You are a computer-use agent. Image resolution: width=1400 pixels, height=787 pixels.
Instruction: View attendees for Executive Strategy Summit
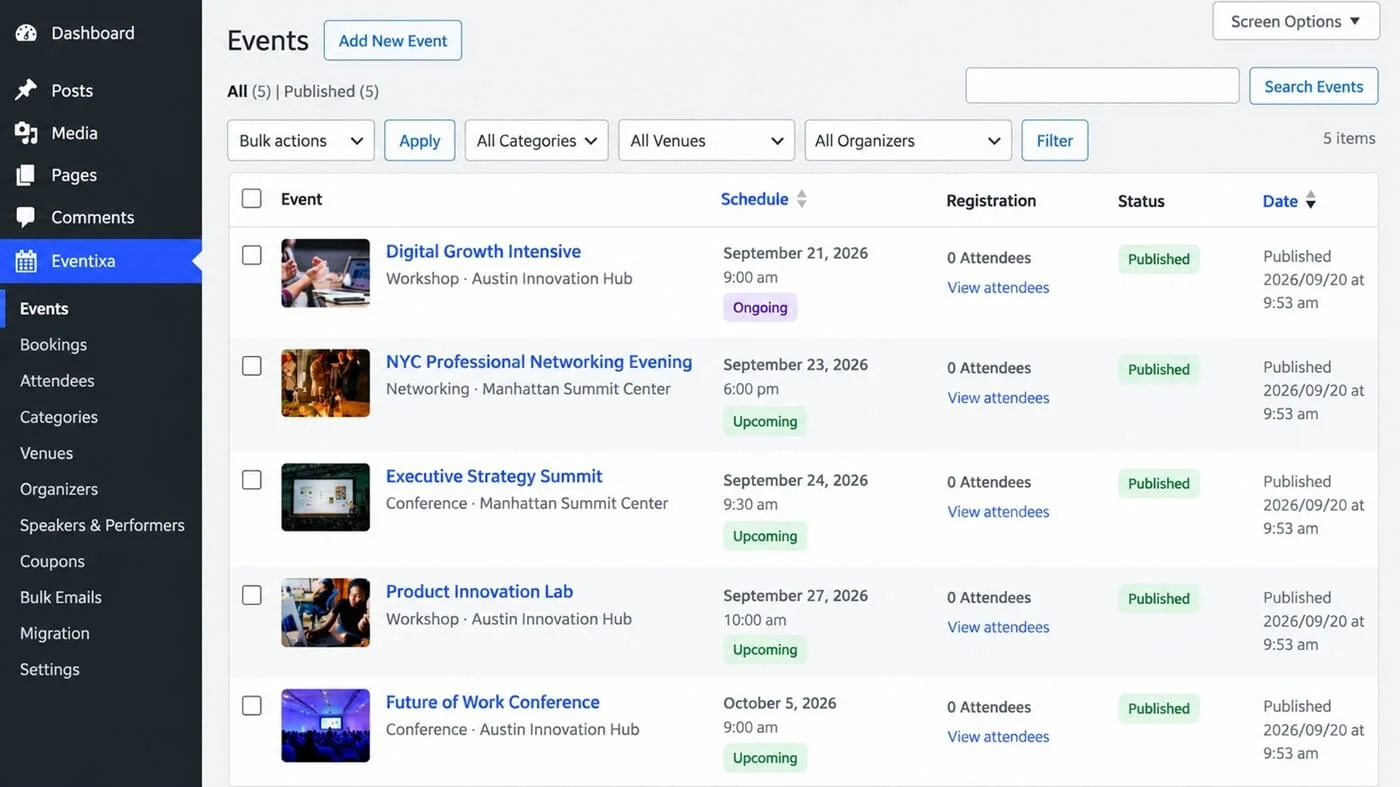click(x=998, y=511)
